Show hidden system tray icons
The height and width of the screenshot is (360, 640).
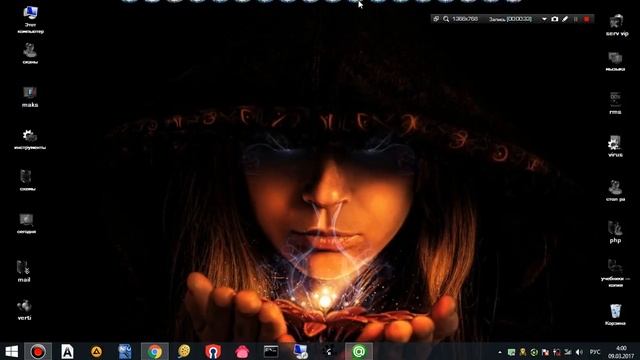[x=500, y=352]
